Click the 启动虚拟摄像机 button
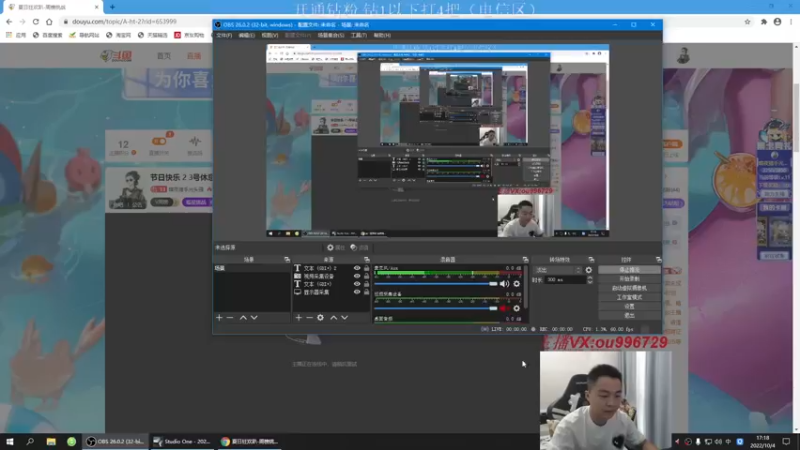Screen dimensions: 800x450 click(x=629, y=288)
